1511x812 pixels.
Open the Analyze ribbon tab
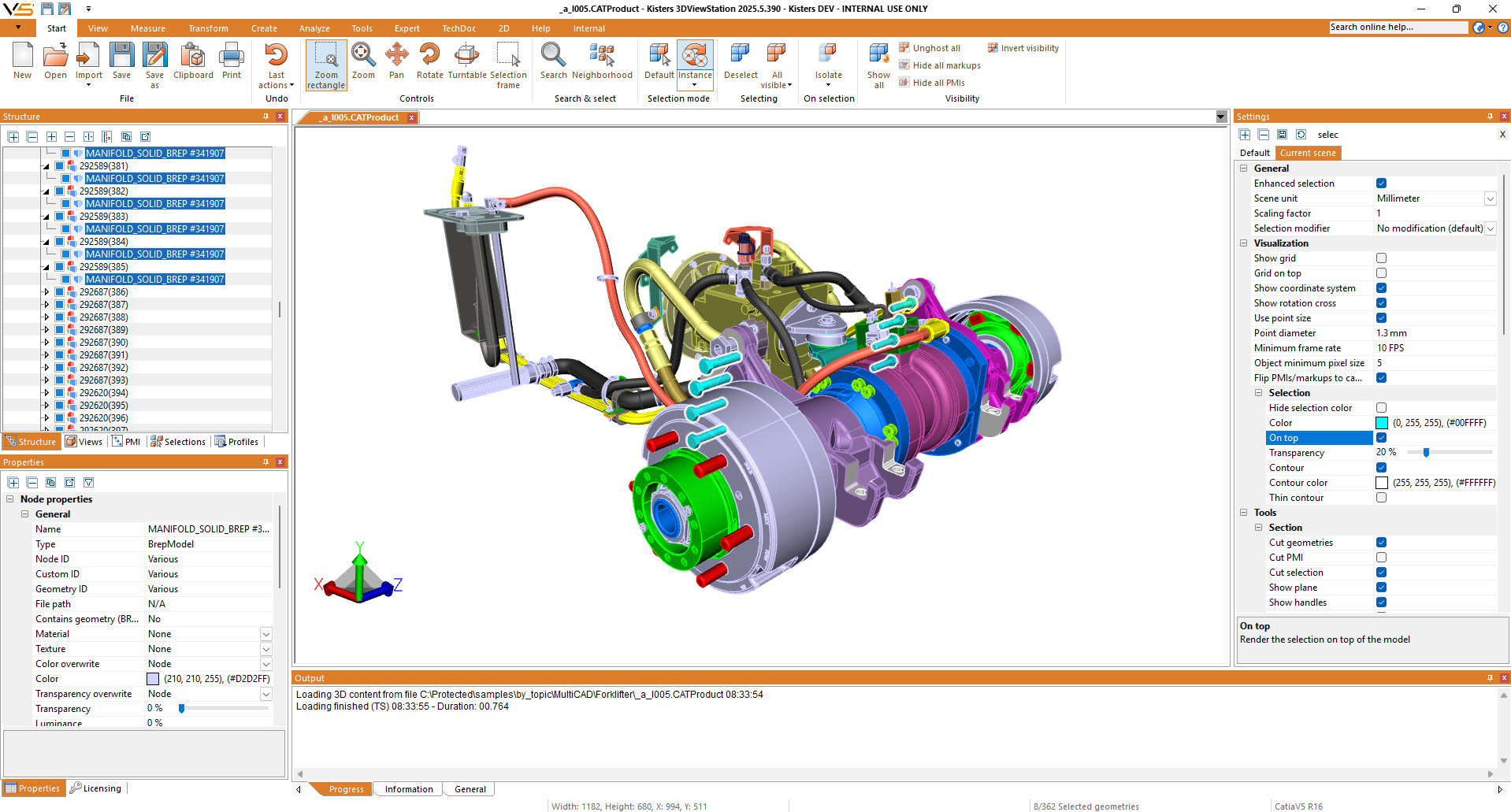point(314,28)
